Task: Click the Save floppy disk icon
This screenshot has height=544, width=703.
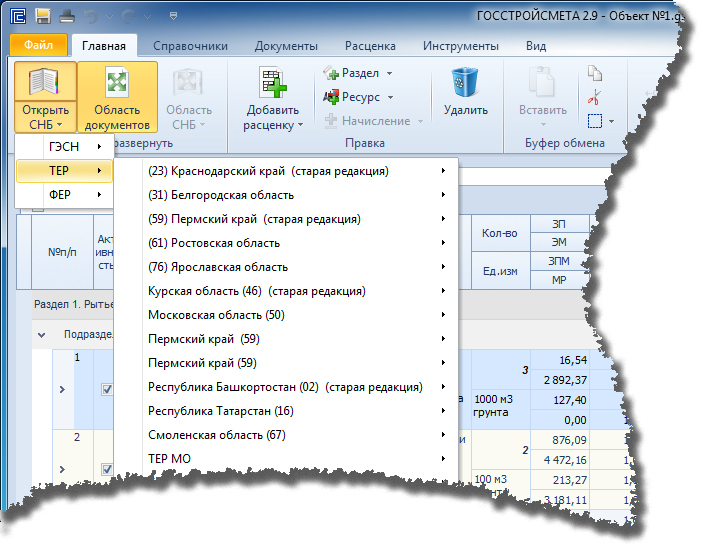Action: point(43,17)
